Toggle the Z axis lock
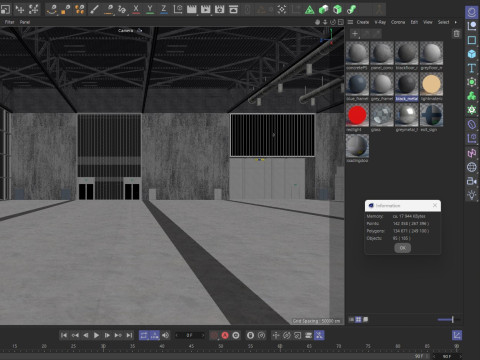The image size is (480, 360). (x=164, y=9)
